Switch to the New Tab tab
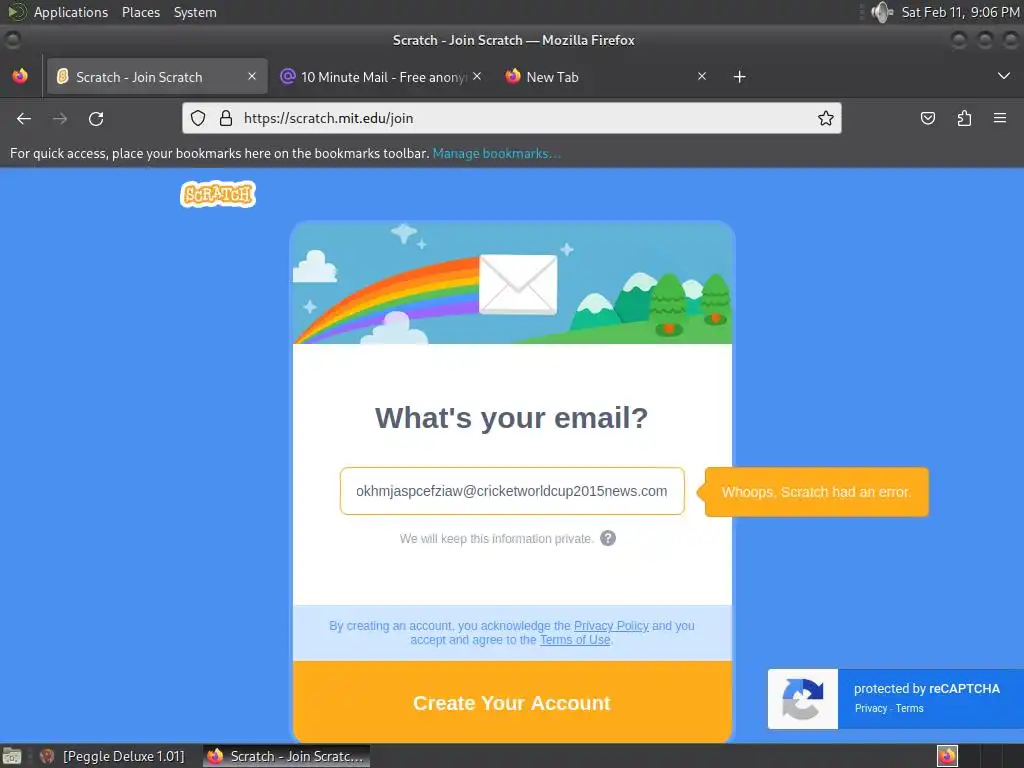The image size is (1024, 768). click(607, 76)
